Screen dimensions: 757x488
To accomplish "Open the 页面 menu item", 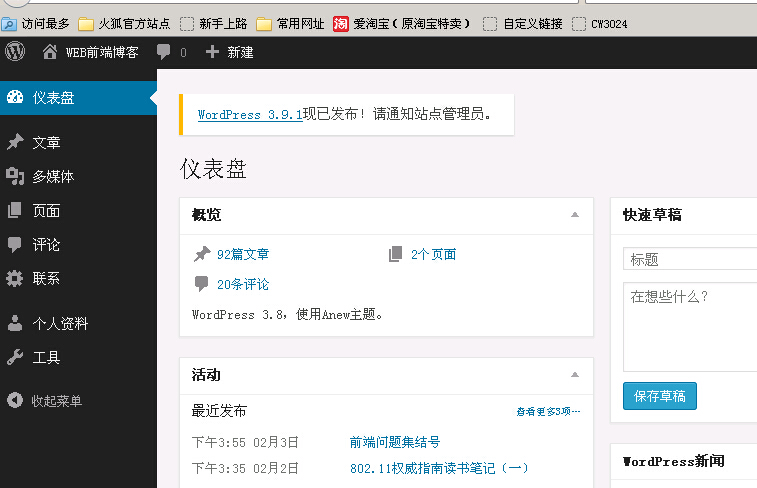I will (x=78, y=210).
